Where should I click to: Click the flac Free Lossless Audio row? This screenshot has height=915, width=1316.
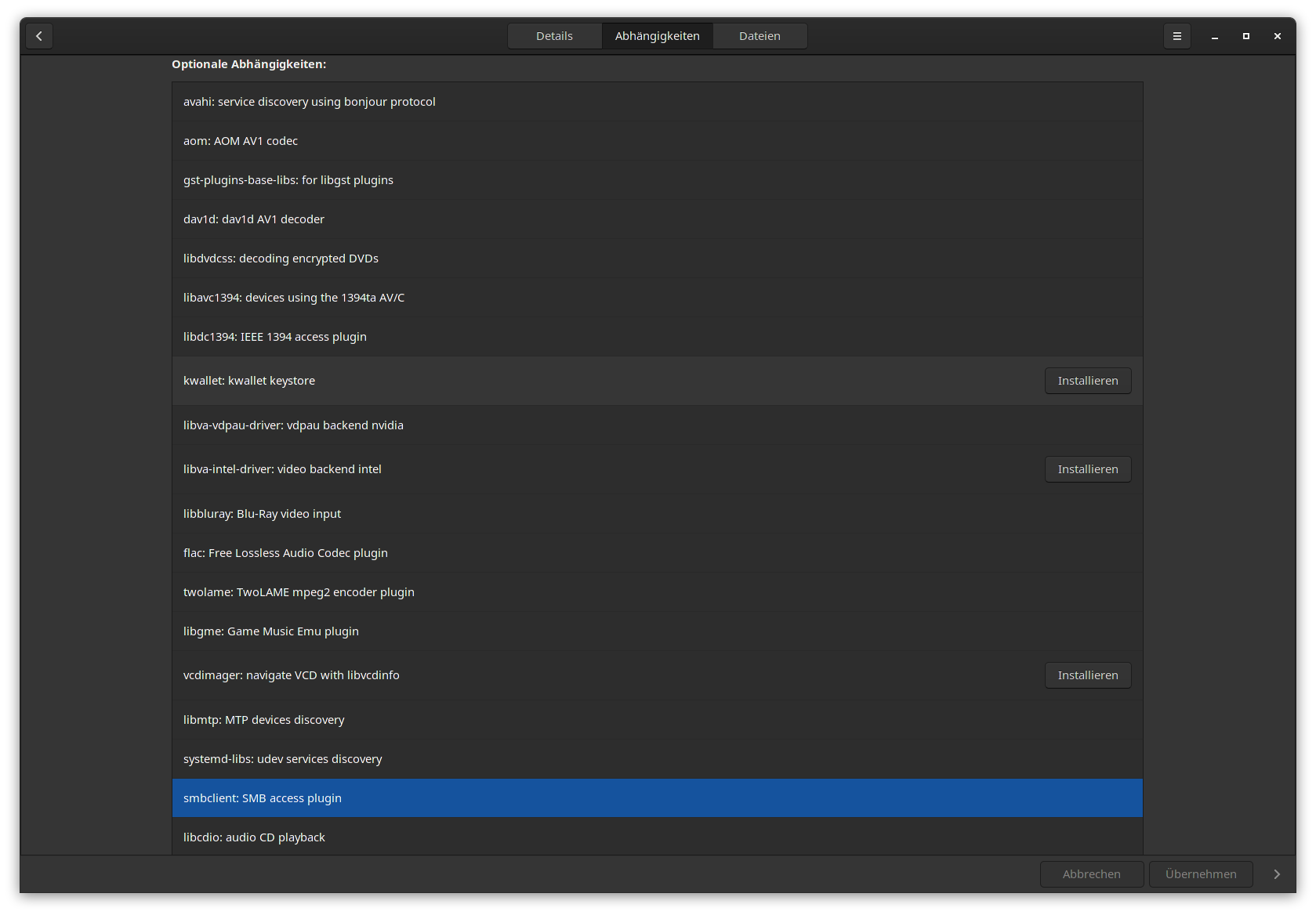pyautogui.click(x=657, y=553)
